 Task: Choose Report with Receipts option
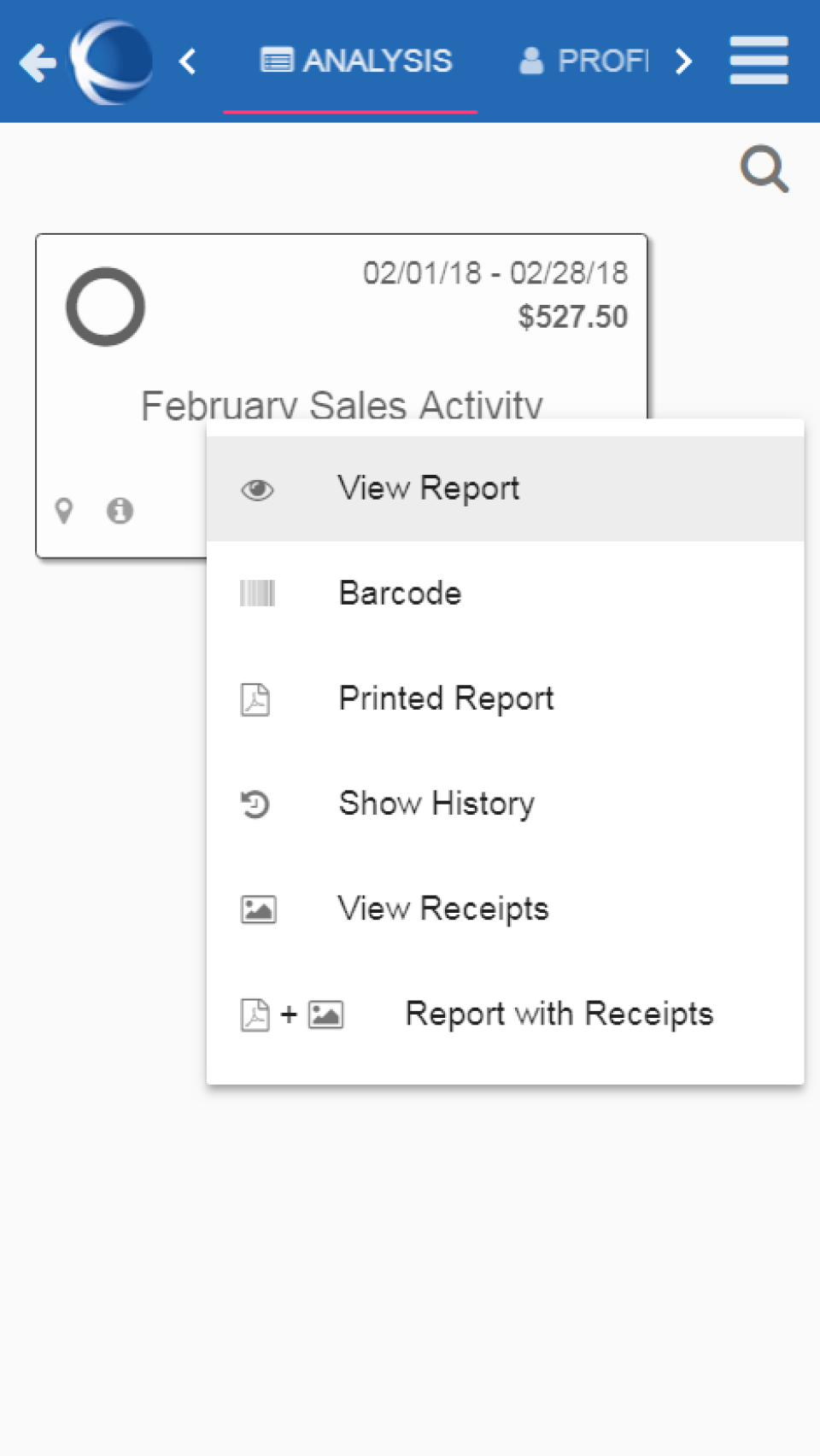coord(559,1015)
